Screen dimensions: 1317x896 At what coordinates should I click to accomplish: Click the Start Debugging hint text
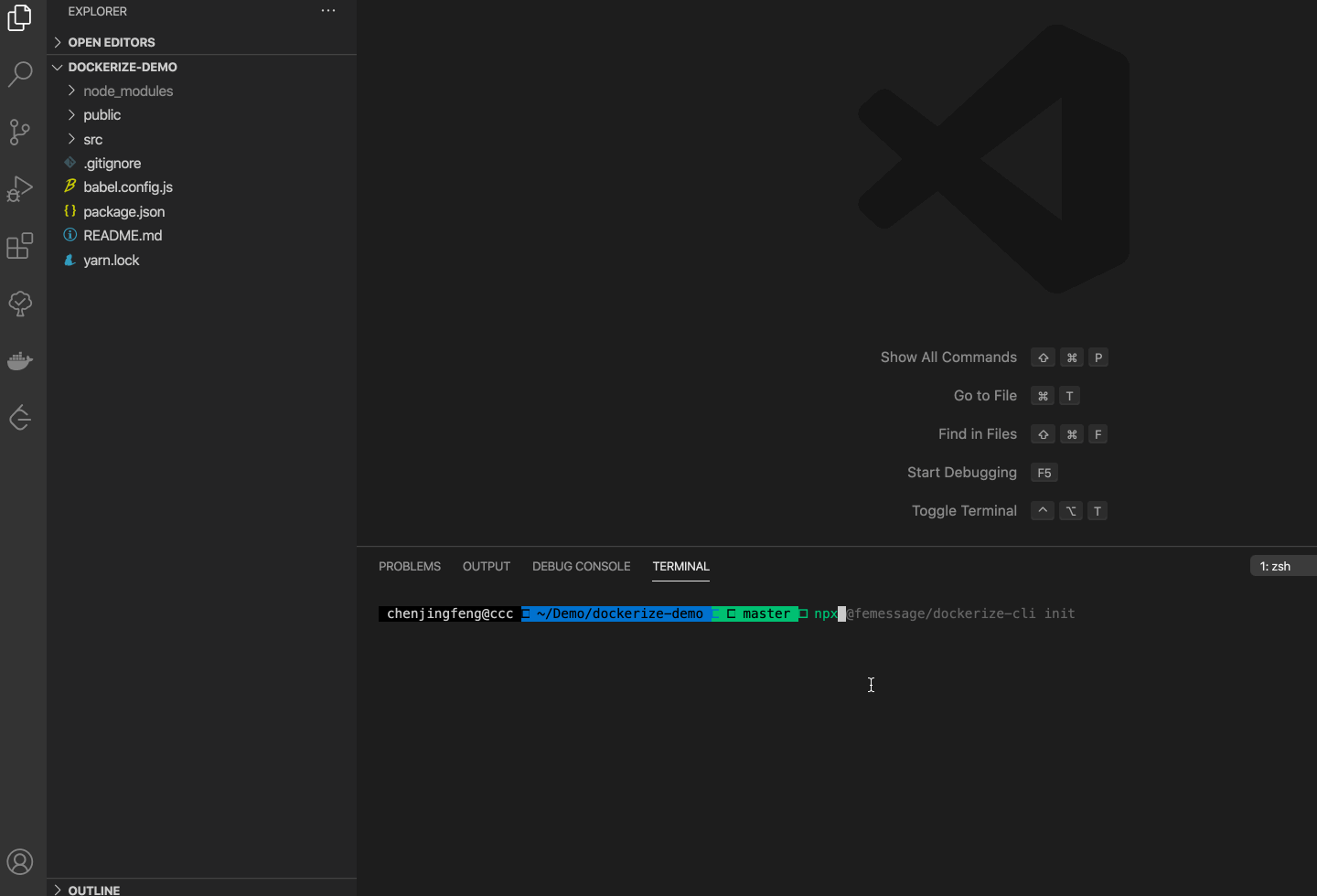962,473
